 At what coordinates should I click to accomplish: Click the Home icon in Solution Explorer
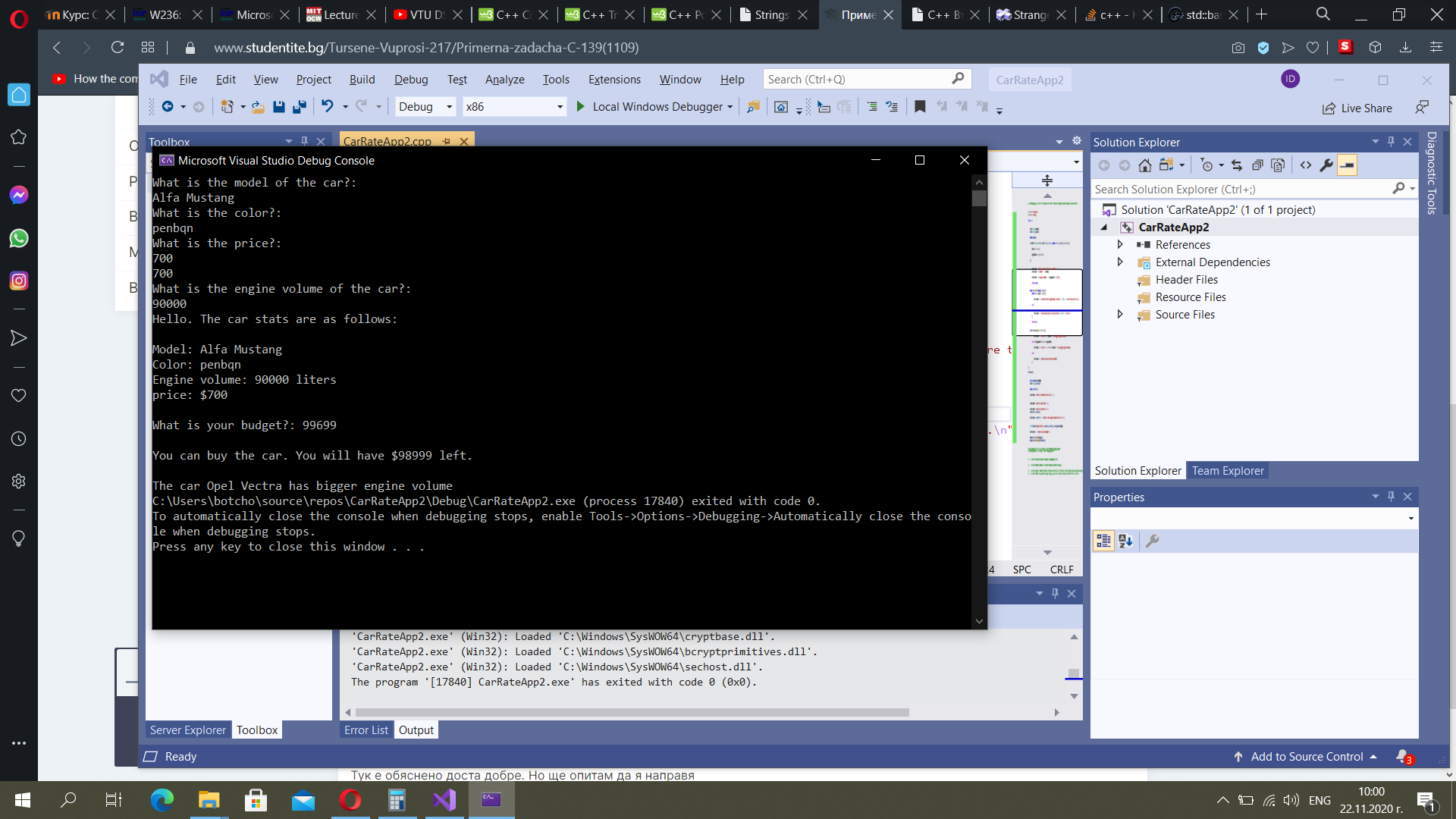click(x=1145, y=165)
